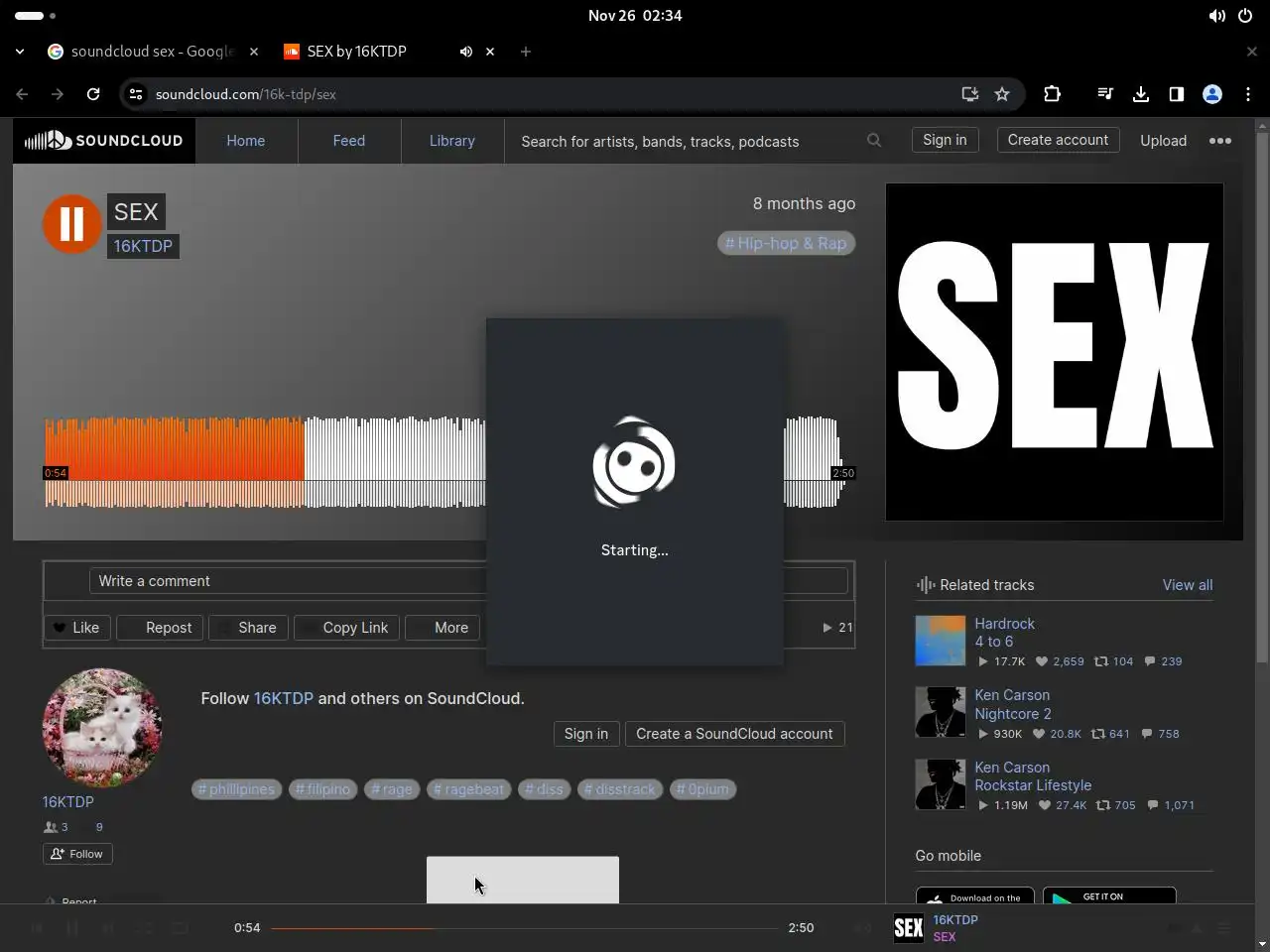This screenshot has height=952, width=1270.
Task: Click the Create account button
Action: [1058, 140]
